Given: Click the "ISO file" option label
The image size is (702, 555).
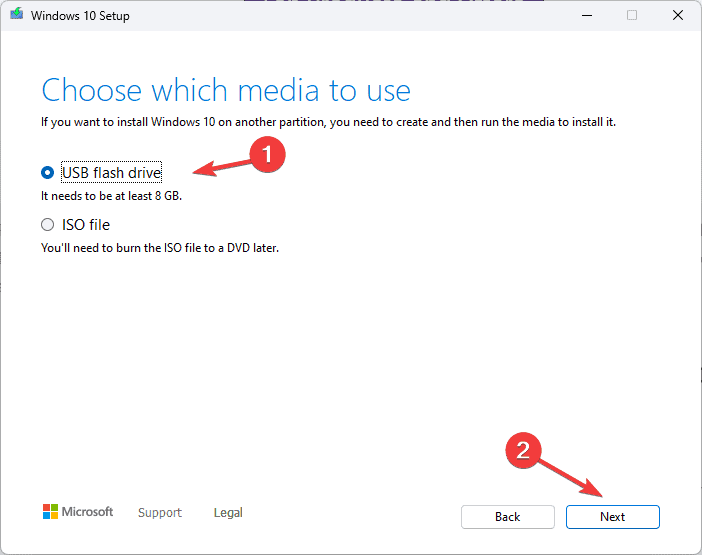Looking at the screenshot, I should (86, 225).
